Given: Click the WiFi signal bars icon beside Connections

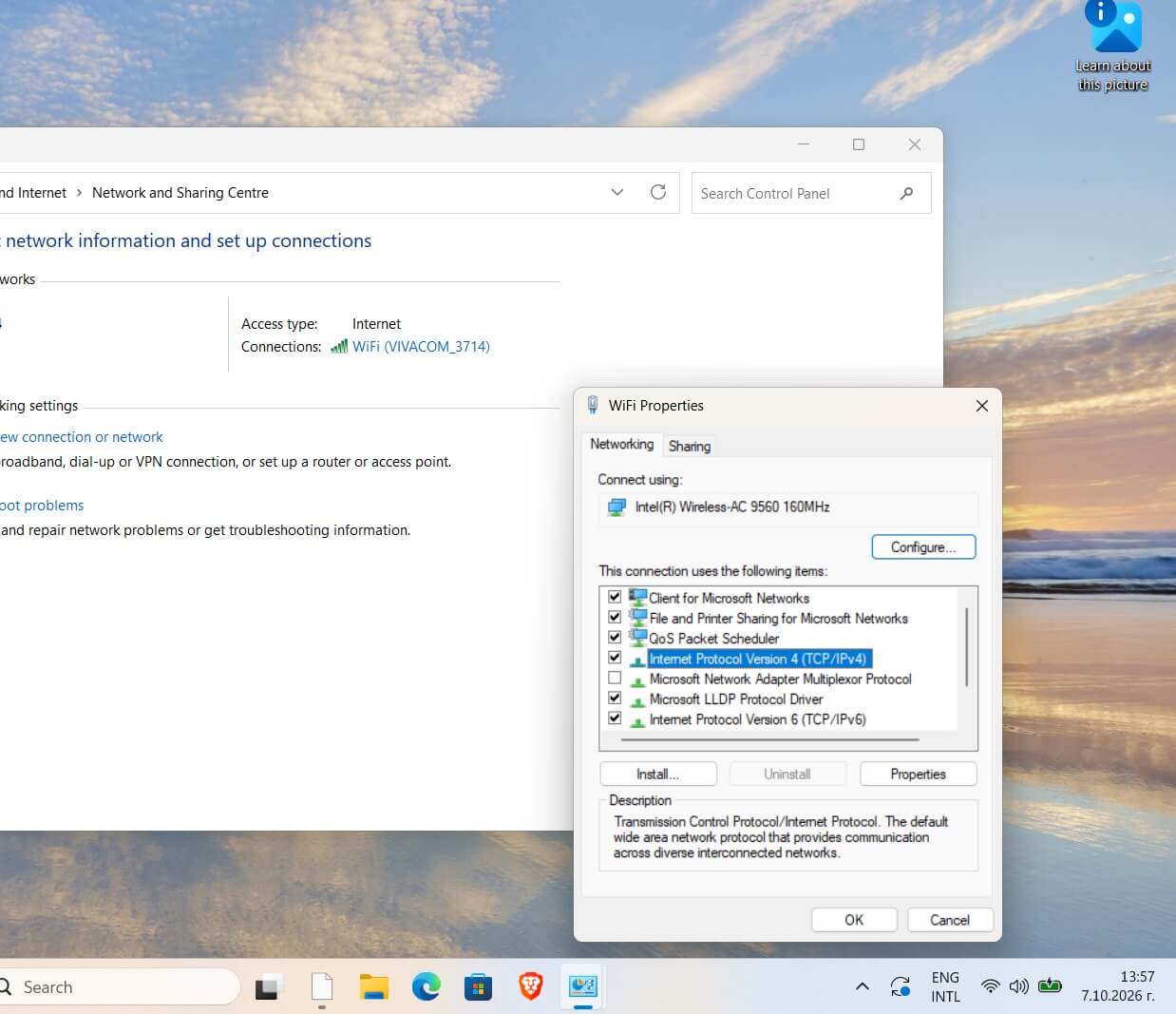Looking at the screenshot, I should [339, 347].
